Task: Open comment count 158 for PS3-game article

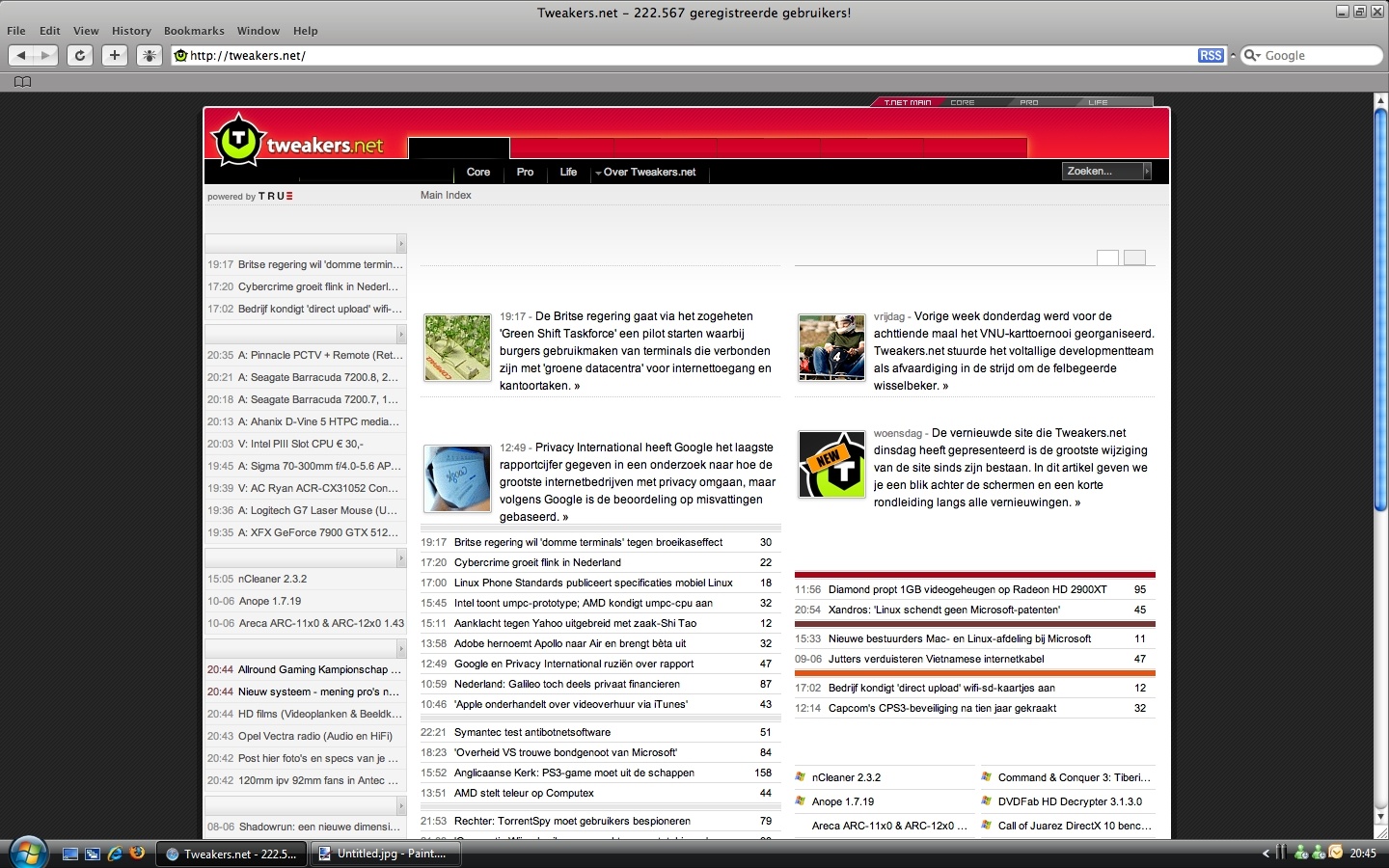Action: click(763, 773)
